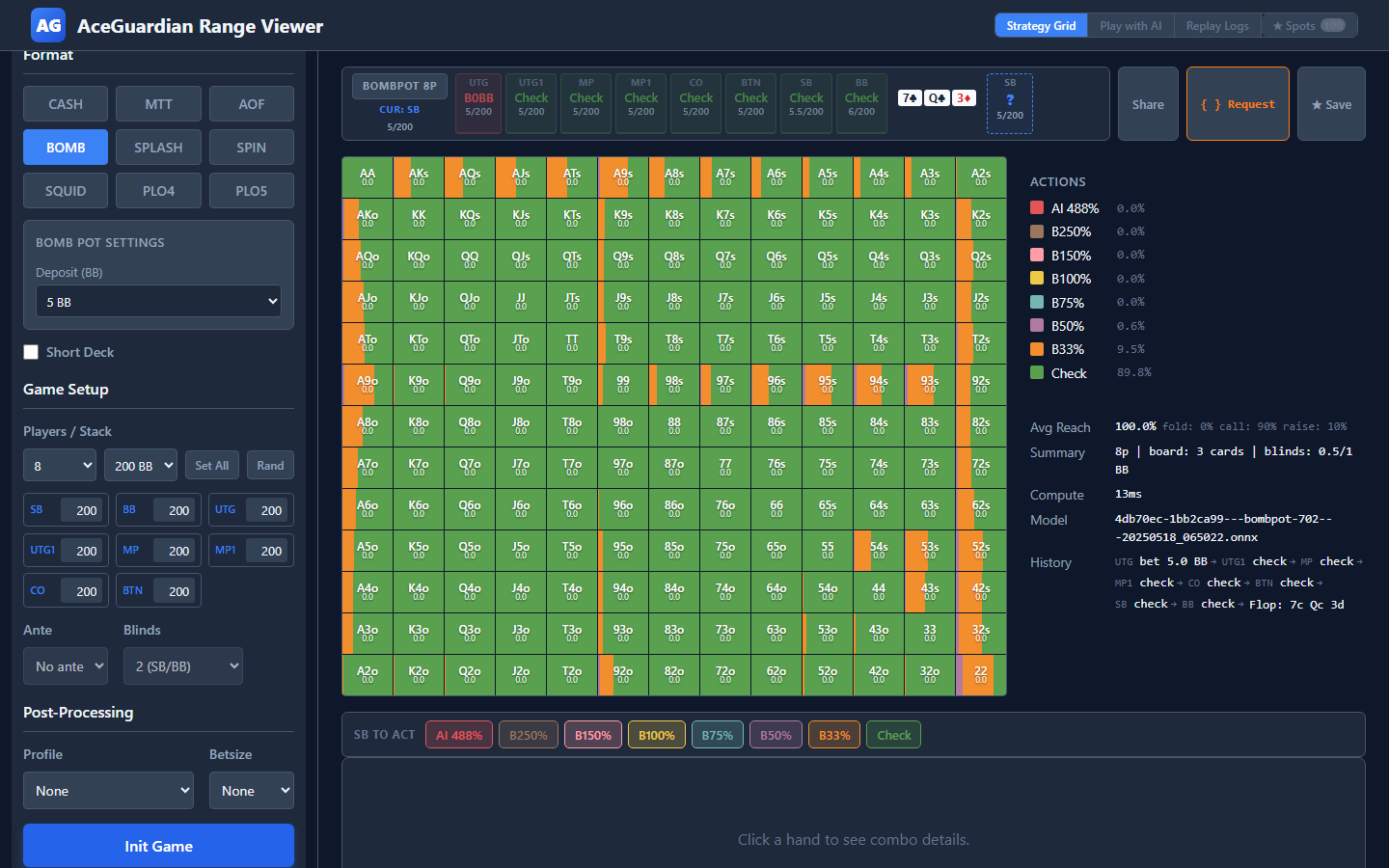Click the AG logo icon
This screenshot has height=868, width=1389.
pos(47,25)
